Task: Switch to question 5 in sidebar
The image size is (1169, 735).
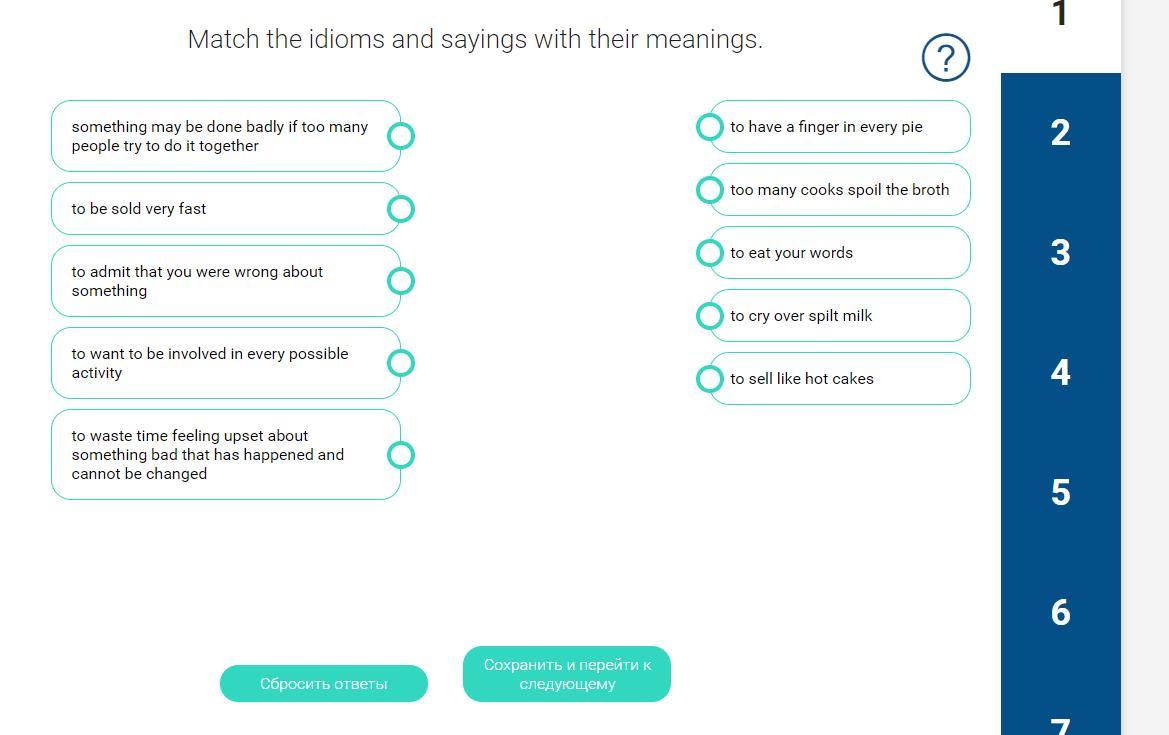Action: click(x=1060, y=492)
